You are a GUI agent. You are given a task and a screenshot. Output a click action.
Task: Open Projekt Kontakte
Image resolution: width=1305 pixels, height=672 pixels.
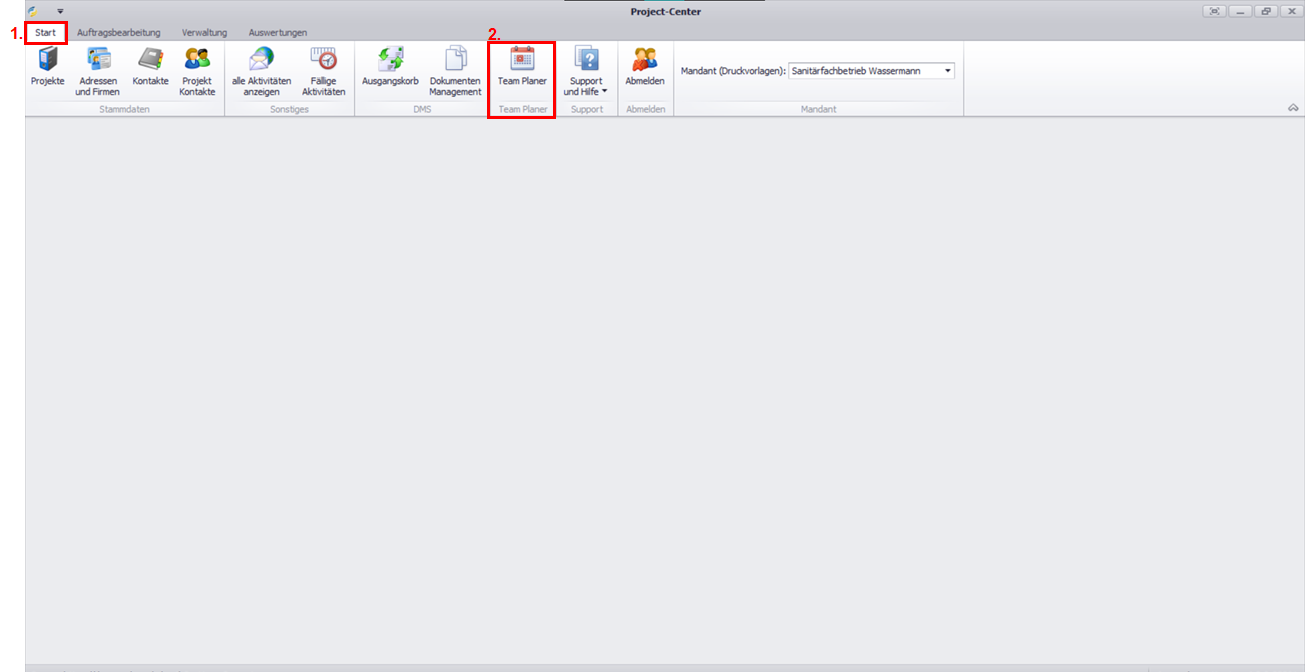197,70
